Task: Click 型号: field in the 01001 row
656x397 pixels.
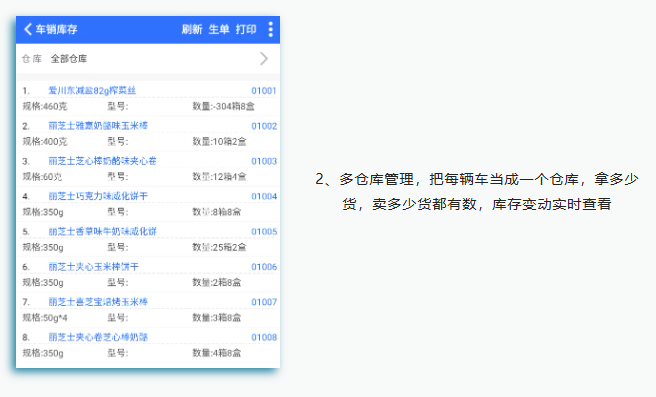Action: coord(118,106)
